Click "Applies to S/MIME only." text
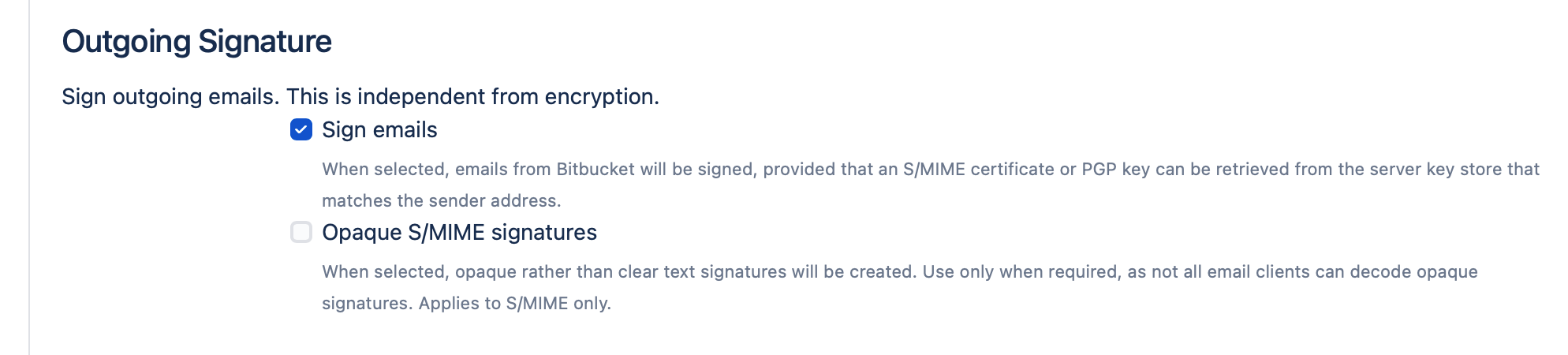1568x355 pixels. [514, 304]
